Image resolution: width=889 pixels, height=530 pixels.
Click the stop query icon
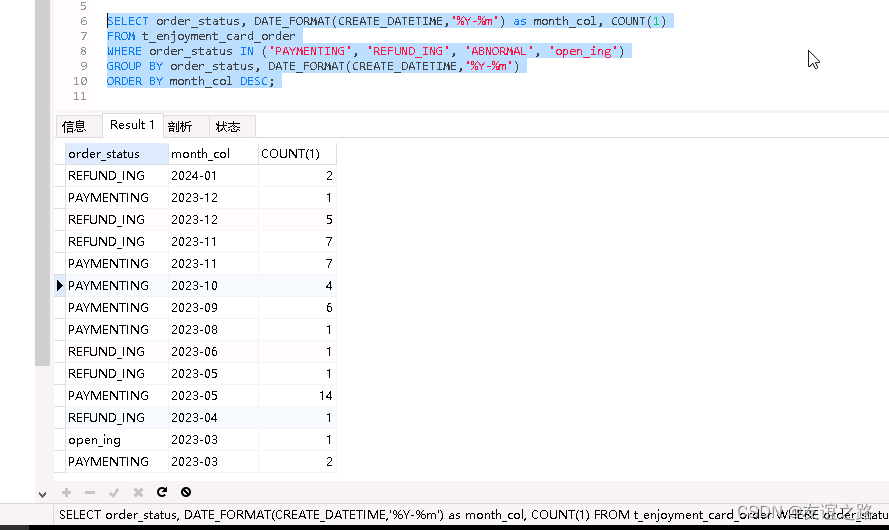186,492
